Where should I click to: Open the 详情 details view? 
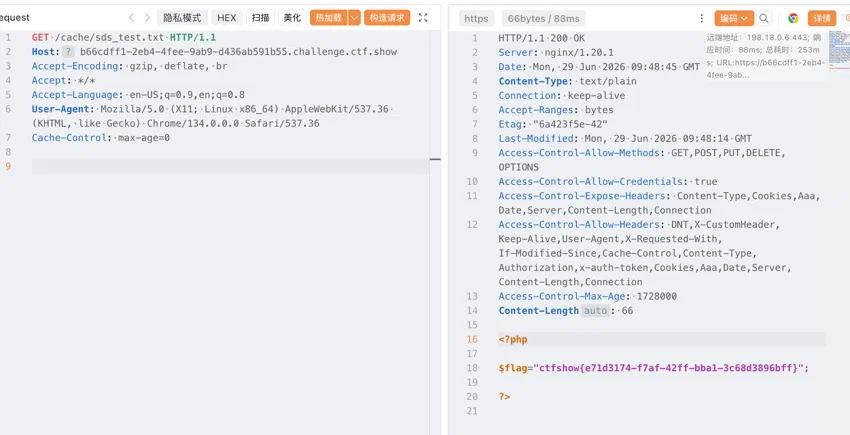[x=822, y=18]
